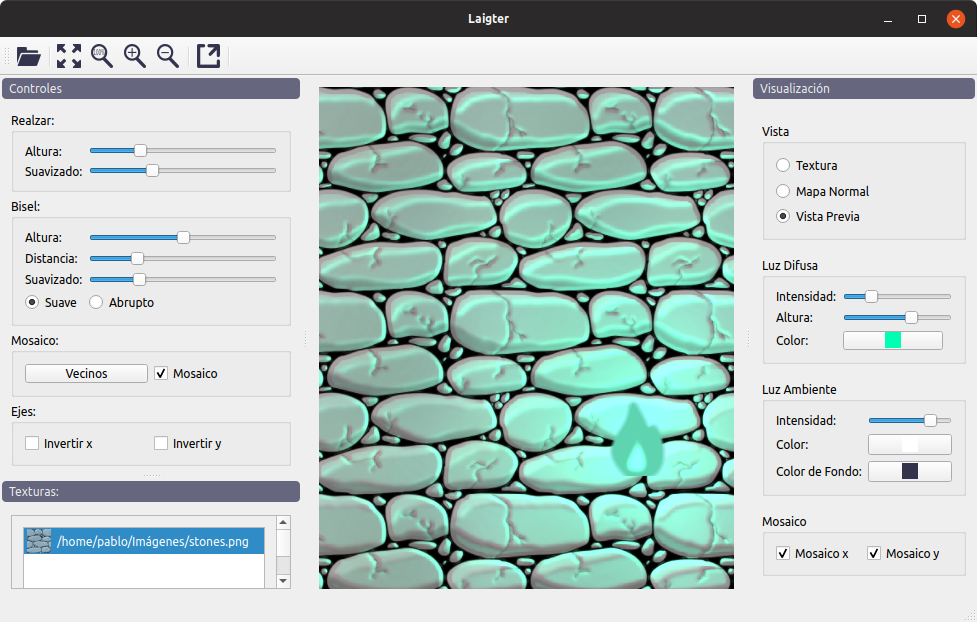This screenshot has height=622, width=977.
Task: Click the zoom out magnifier icon
Action: 168,56
